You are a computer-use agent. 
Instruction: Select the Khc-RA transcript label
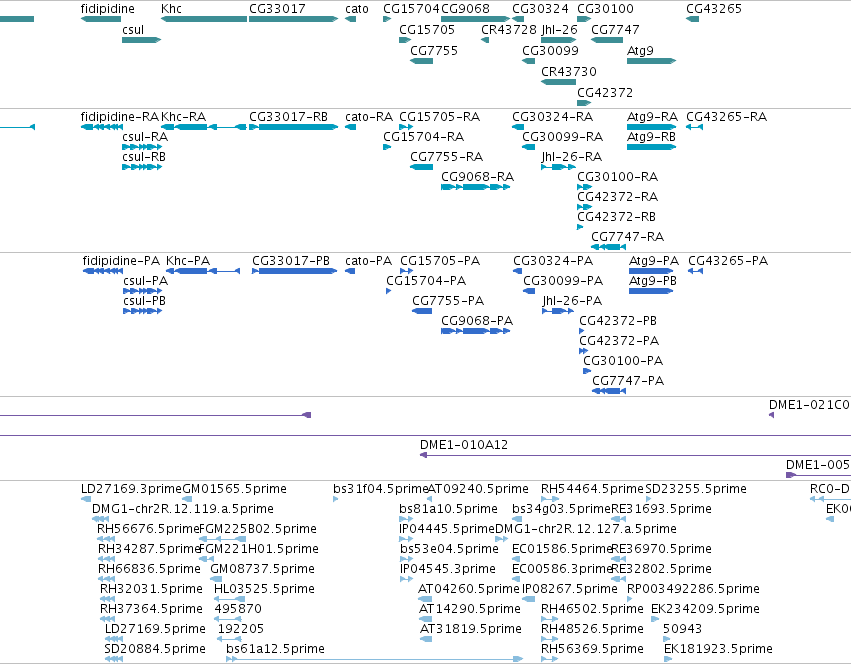click(x=183, y=117)
